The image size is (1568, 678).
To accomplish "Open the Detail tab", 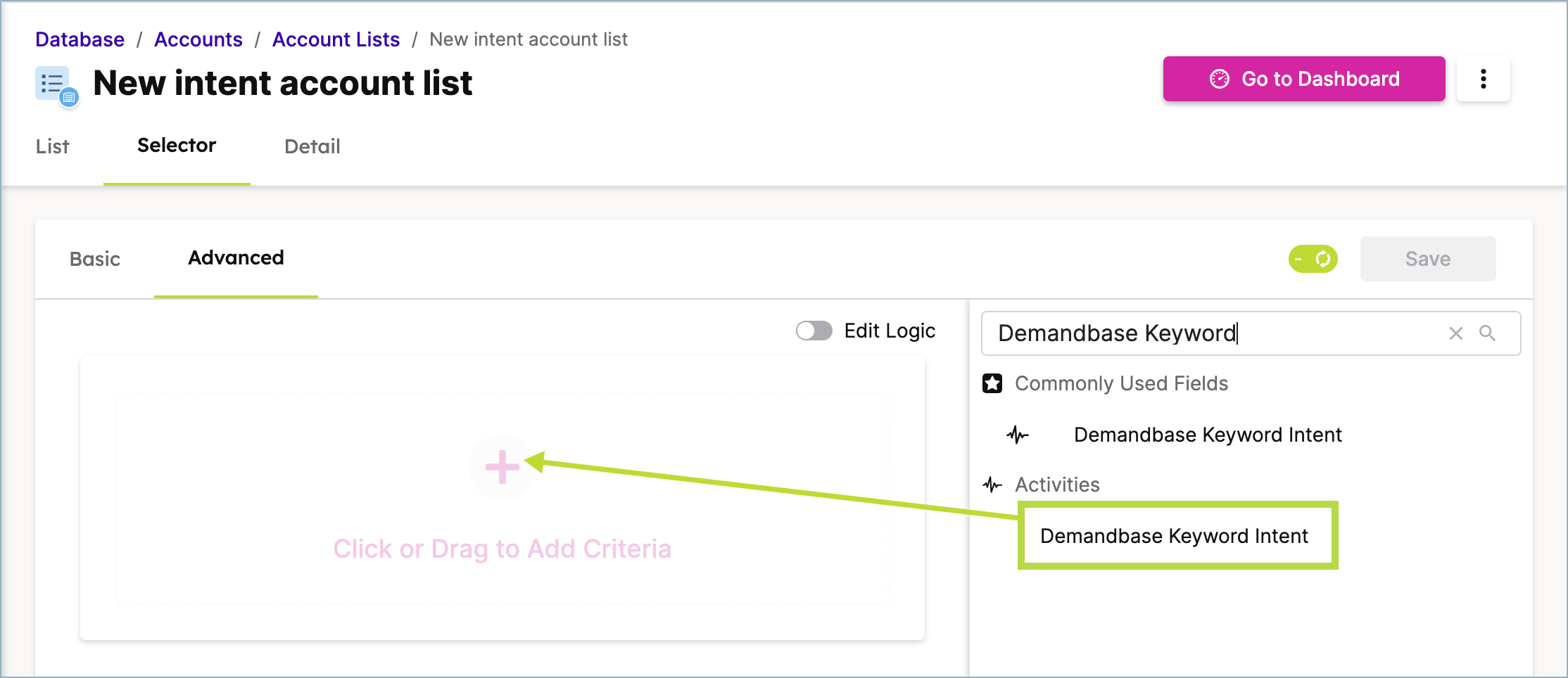I will click(x=312, y=146).
